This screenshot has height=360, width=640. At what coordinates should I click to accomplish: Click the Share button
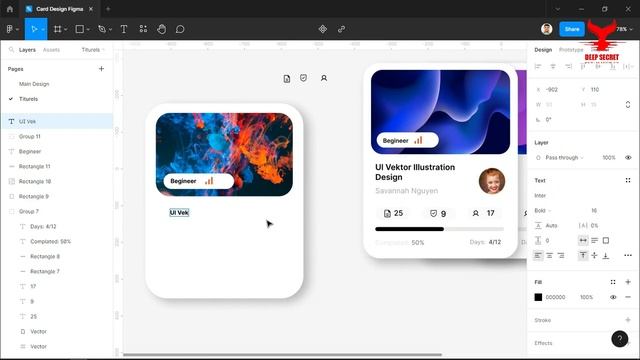pos(572,29)
